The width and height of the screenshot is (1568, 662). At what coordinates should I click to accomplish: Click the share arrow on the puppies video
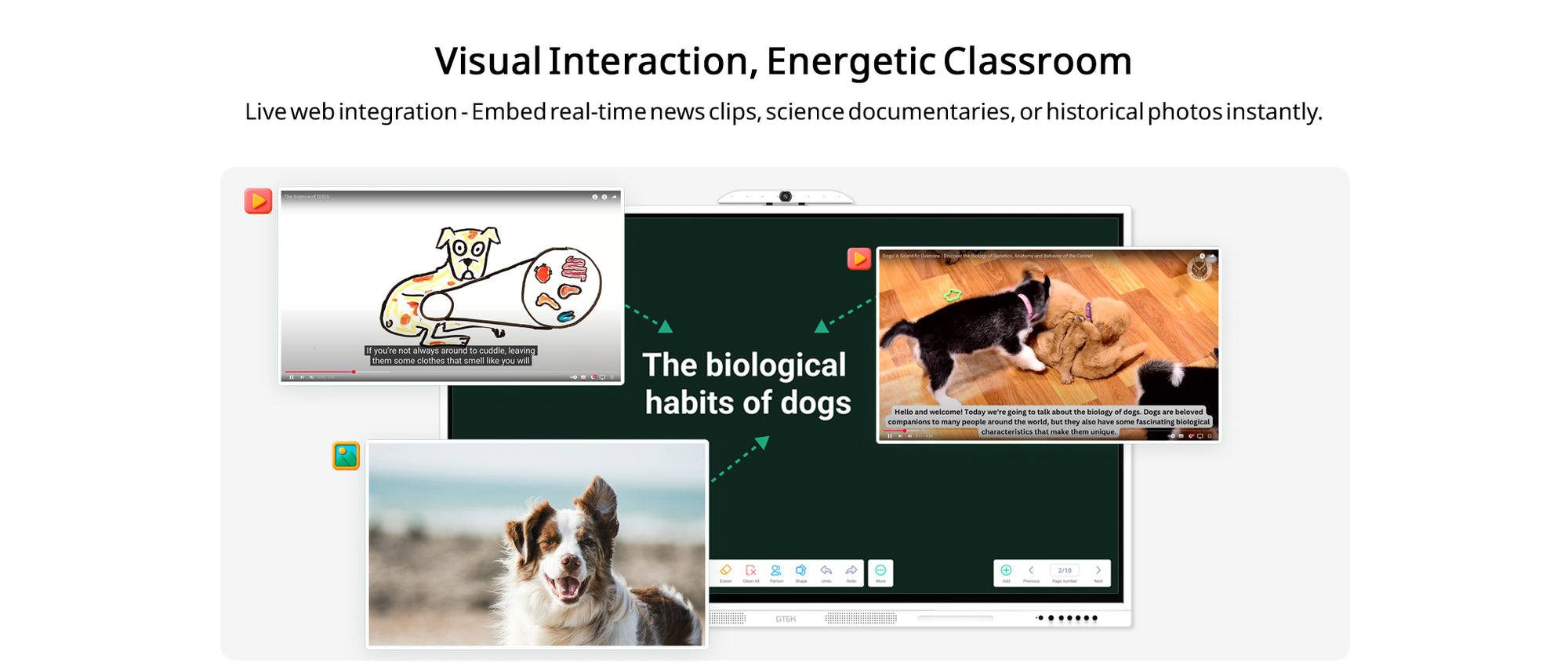tap(1212, 256)
